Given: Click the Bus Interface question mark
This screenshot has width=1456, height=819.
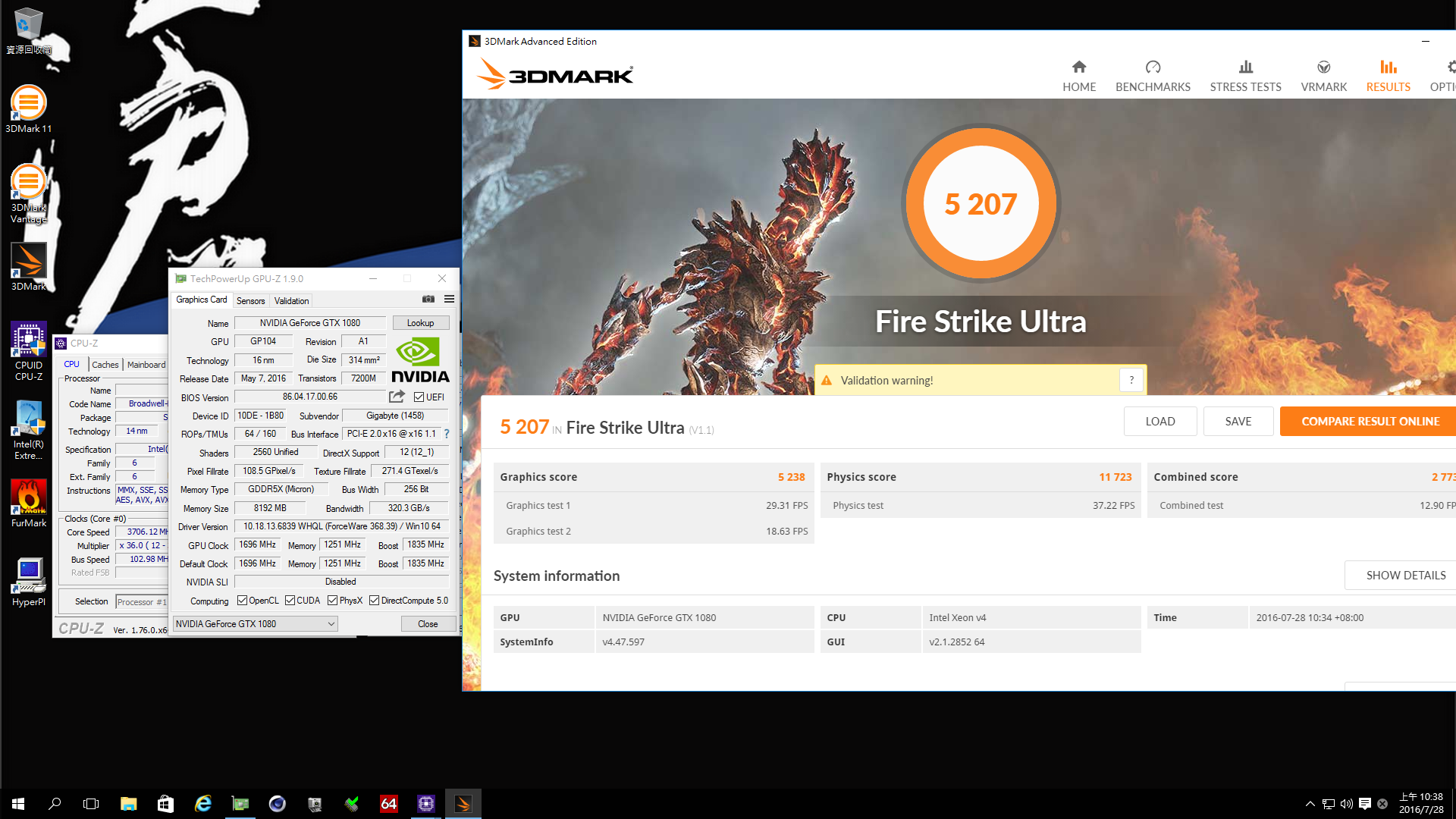Looking at the screenshot, I should [x=447, y=434].
